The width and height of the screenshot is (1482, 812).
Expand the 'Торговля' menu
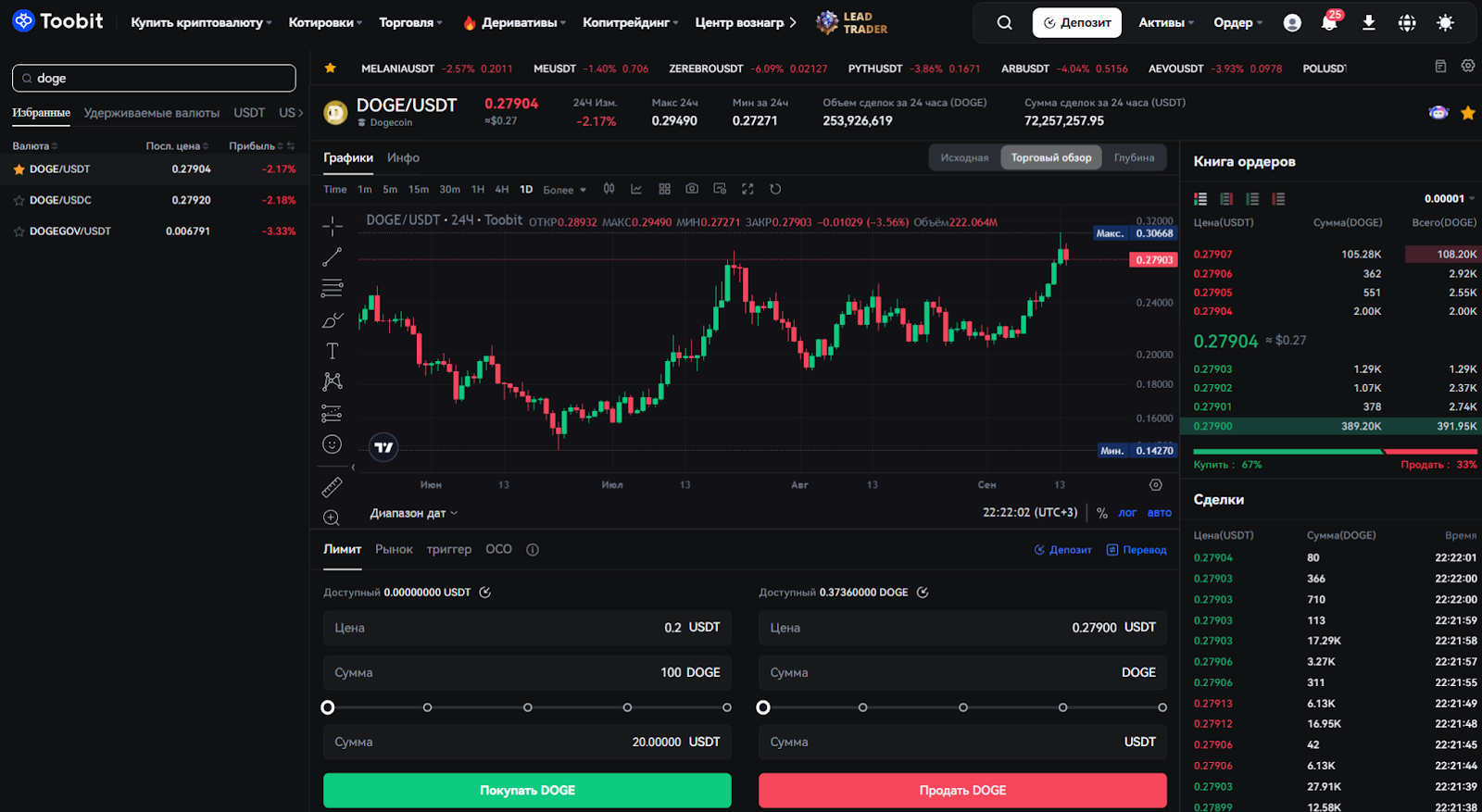tap(410, 22)
